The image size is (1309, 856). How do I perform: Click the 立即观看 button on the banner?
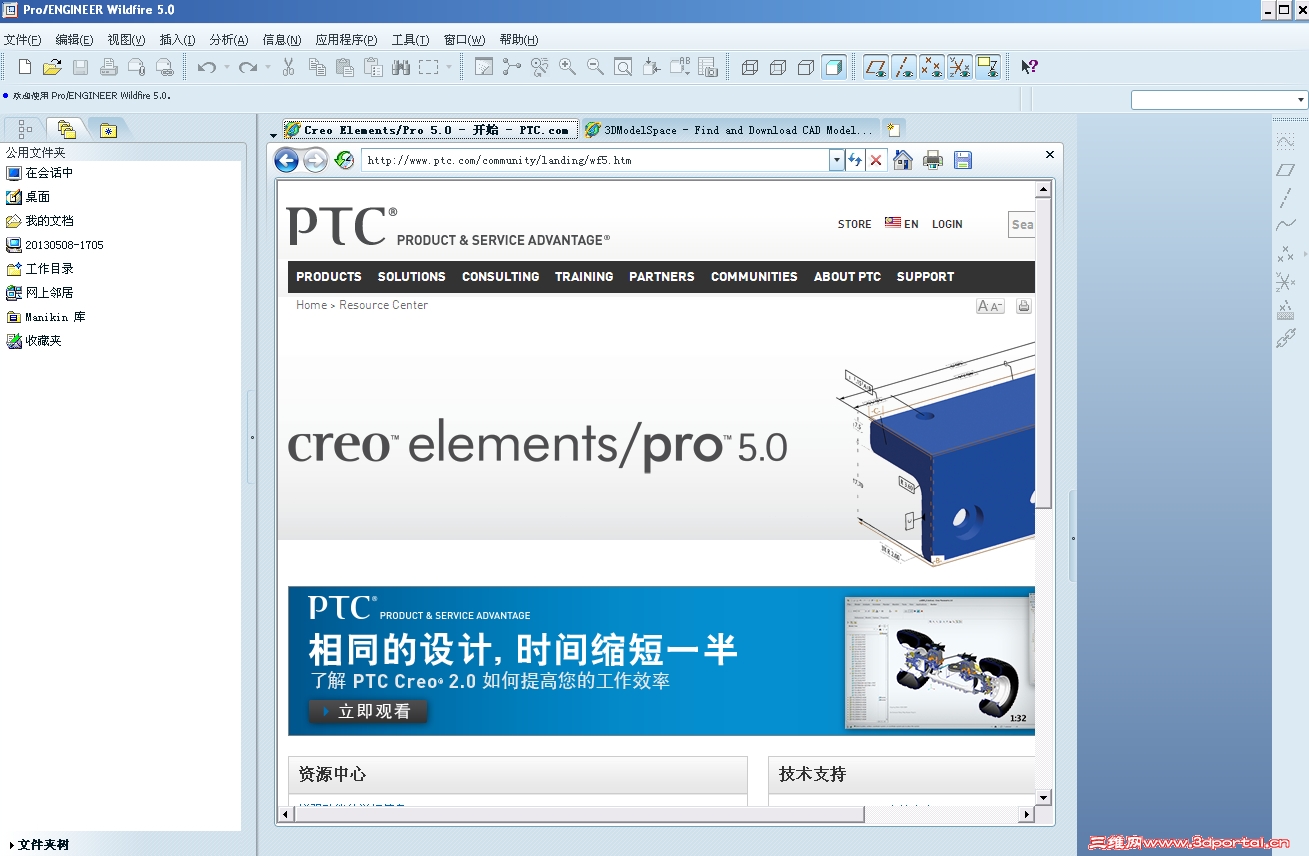pos(368,711)
